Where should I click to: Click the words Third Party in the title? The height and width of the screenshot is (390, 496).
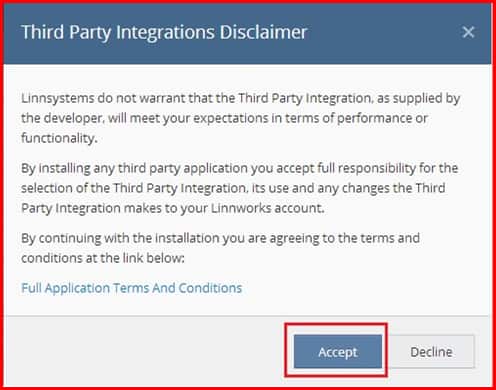tap(66, 32)
